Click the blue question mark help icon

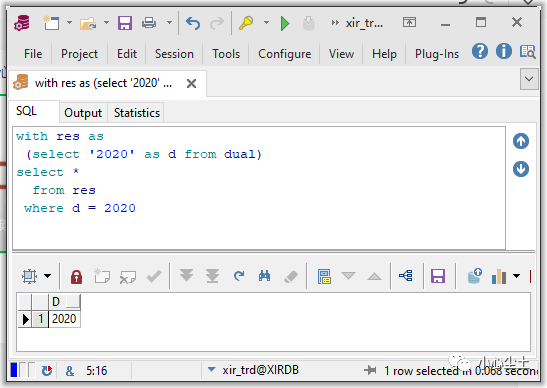coord(480,51)
